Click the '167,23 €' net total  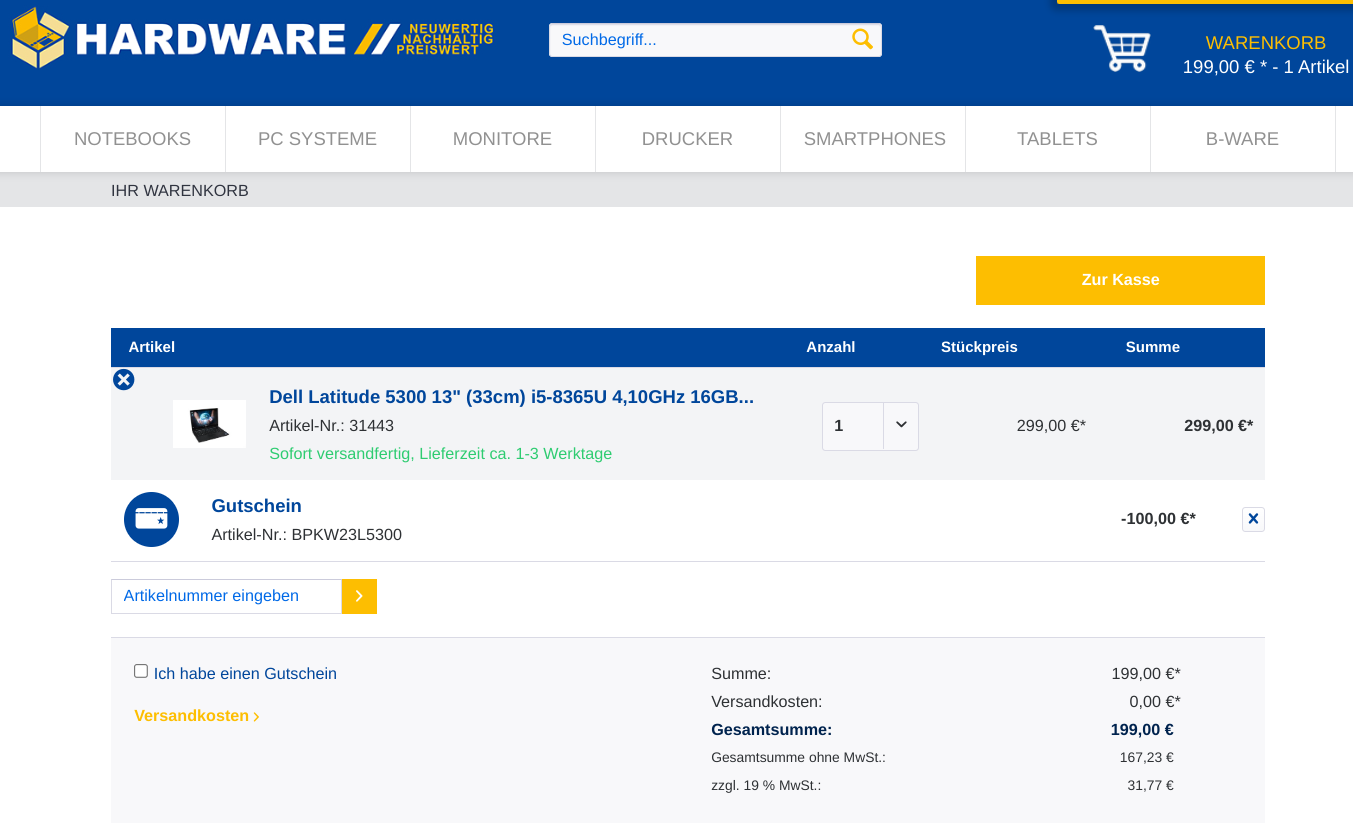(1147, 758)
